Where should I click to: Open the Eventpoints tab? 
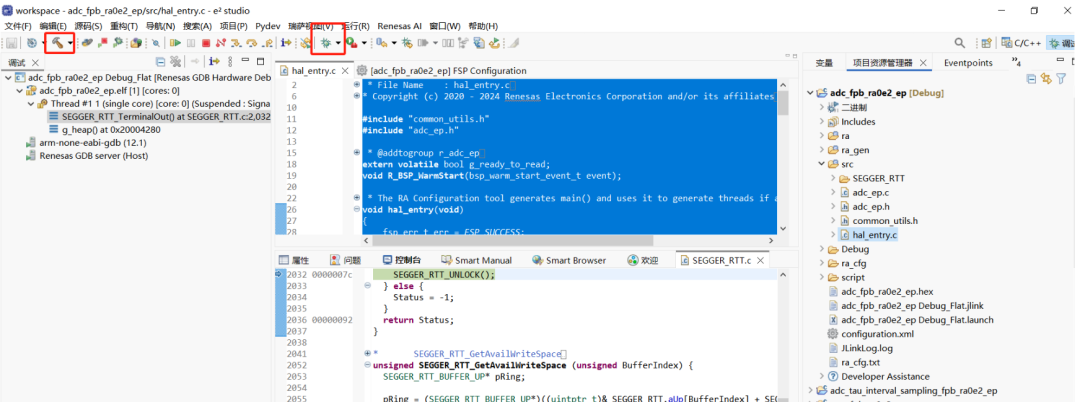tap(968, 63)
